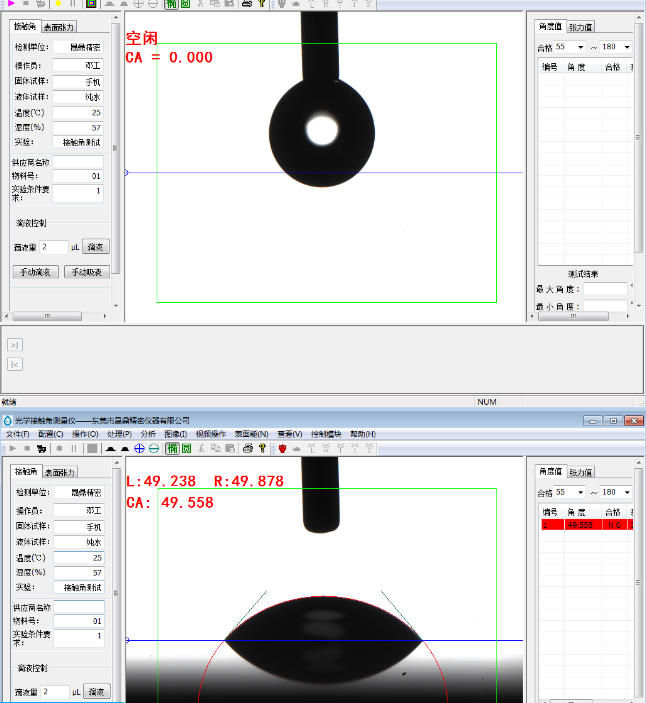Click the 手动取液 button

click(87, 272)
